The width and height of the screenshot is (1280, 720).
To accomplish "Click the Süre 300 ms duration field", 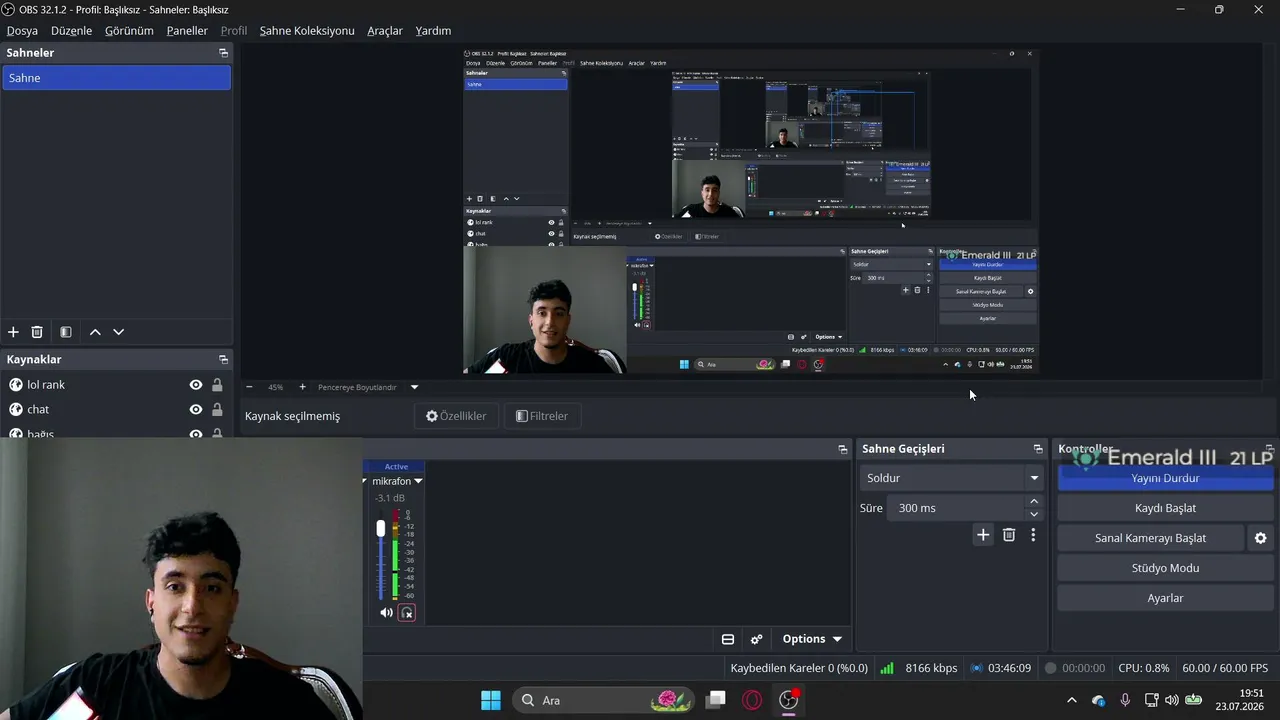I will pyautogui.click(x=956, y=508).
